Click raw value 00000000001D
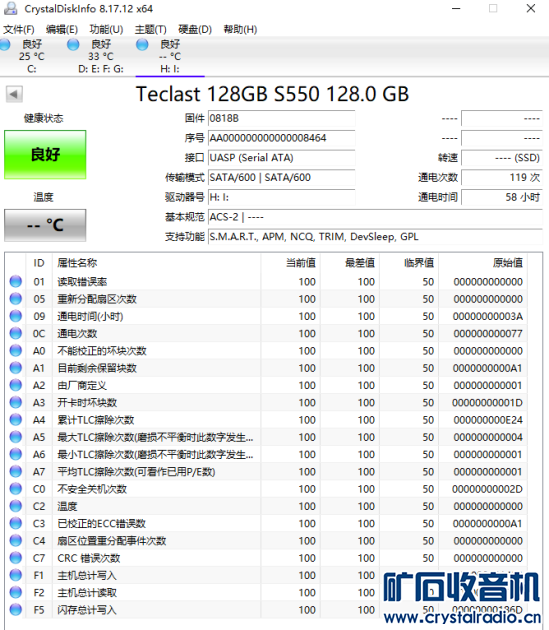Image resolution: width=549 pixels, height=630 pixels. coord(487,403)
